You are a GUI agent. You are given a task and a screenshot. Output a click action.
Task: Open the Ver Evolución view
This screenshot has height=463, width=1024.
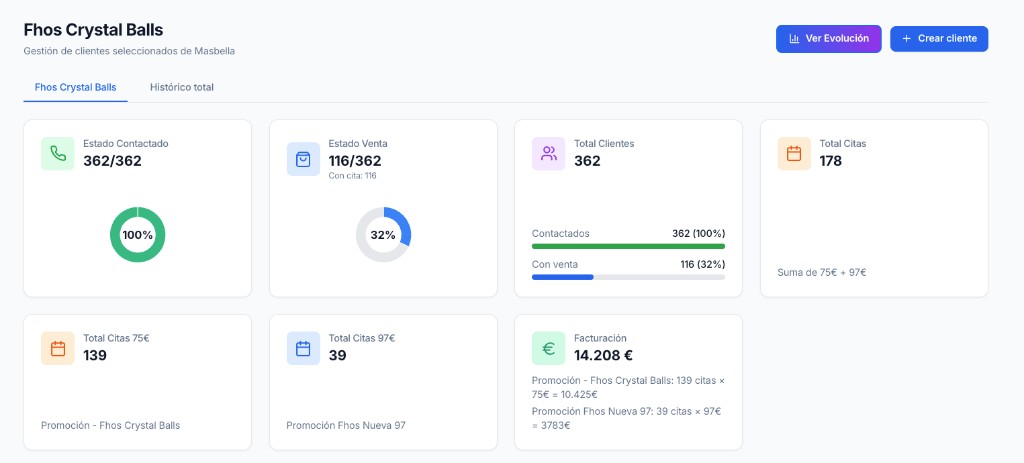click(828, 39)
